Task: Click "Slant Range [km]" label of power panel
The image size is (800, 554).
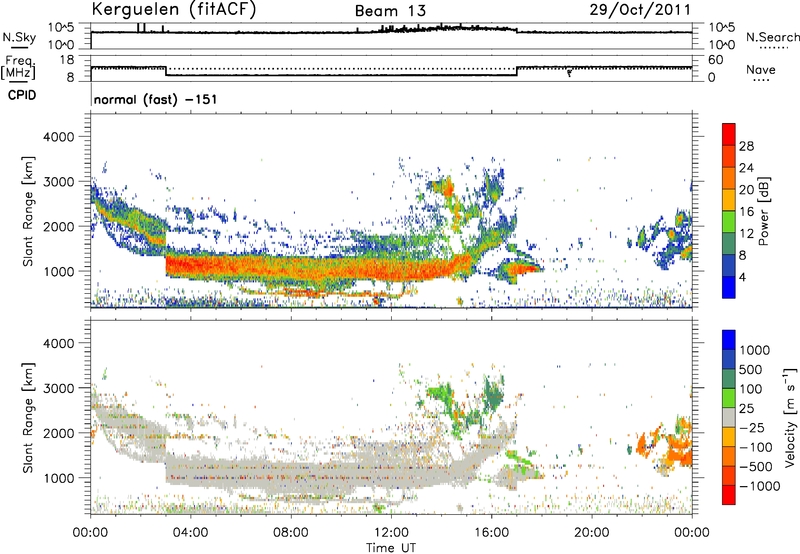Action: click(28, 211)
